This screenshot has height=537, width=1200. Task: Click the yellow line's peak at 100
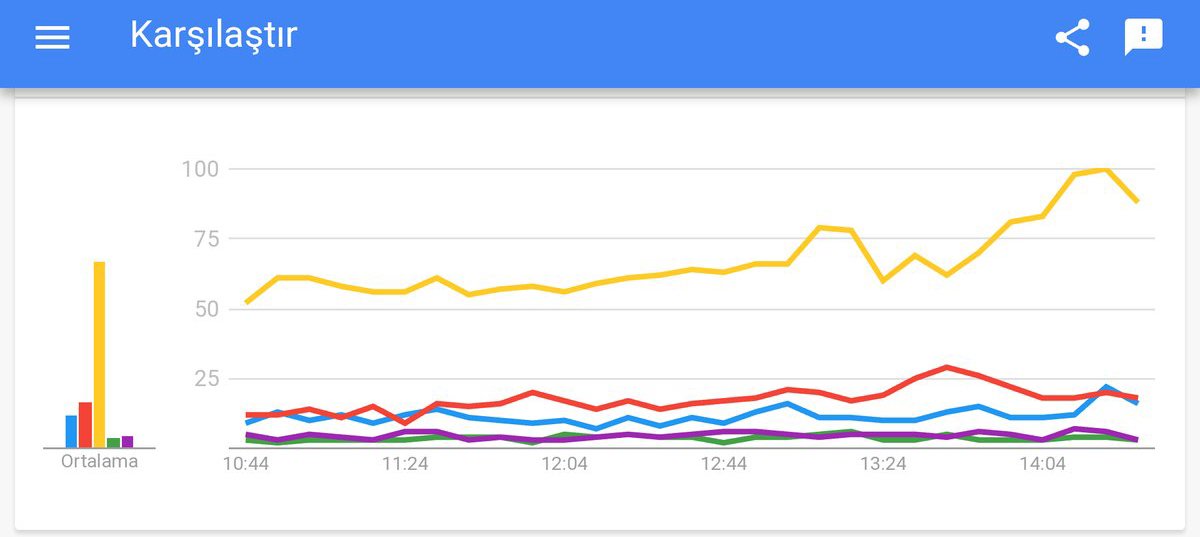1106,169
